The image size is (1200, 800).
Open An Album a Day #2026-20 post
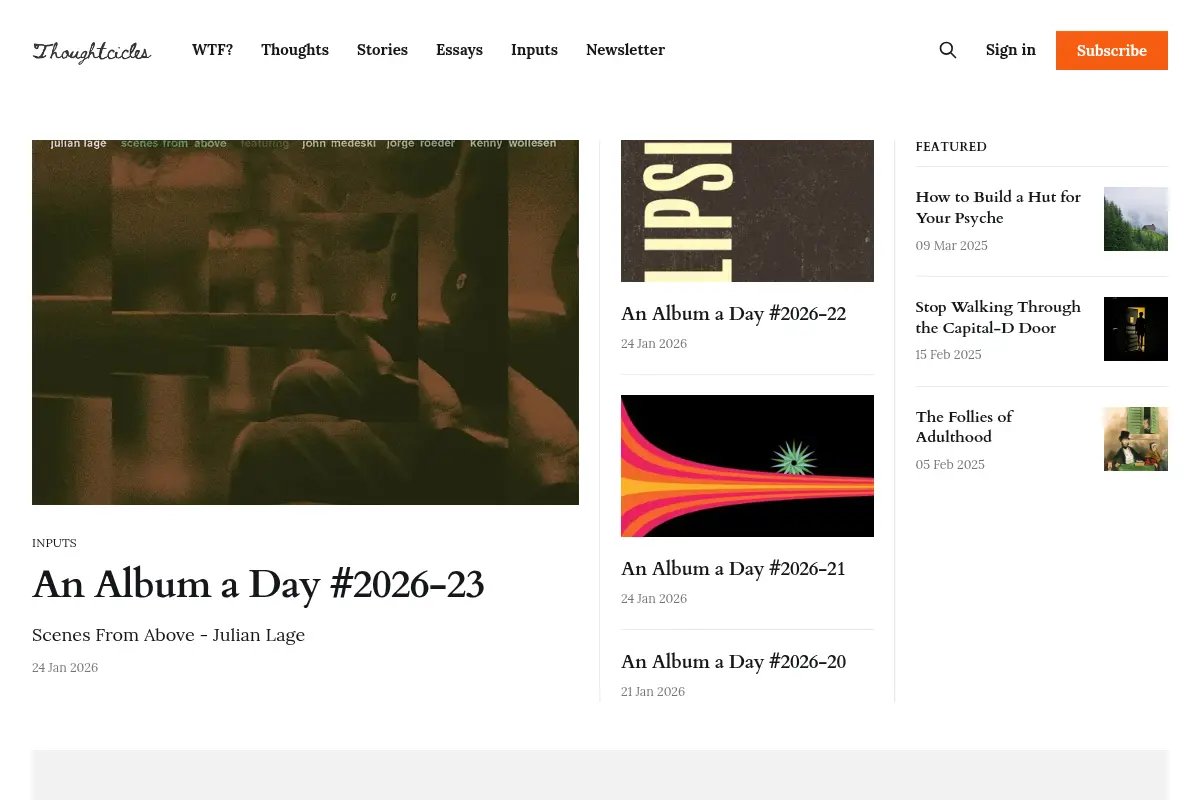click(733, 662)
